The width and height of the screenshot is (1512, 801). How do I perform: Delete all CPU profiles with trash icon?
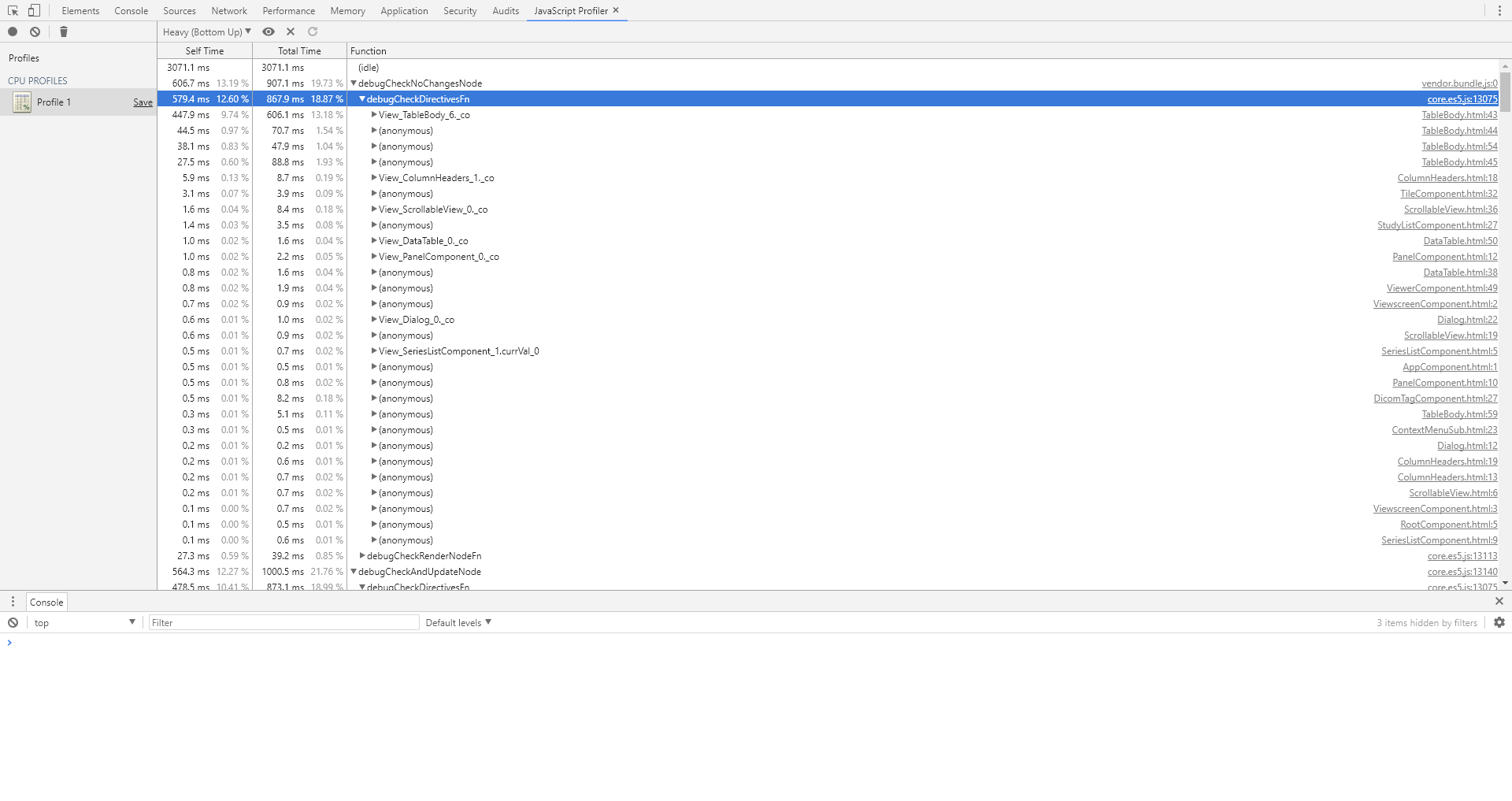pyautogui.click(x=63, y=32)
